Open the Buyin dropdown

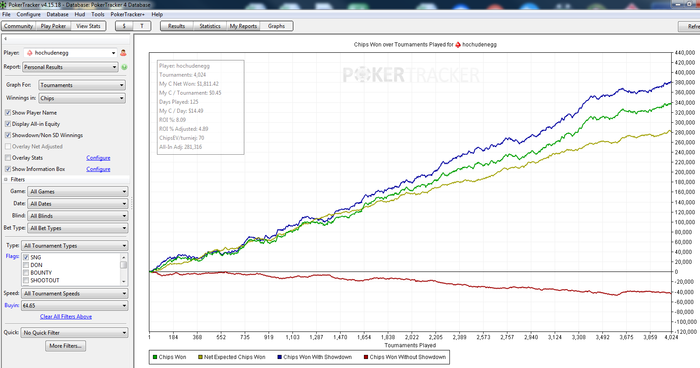click(x=75, y=306)
